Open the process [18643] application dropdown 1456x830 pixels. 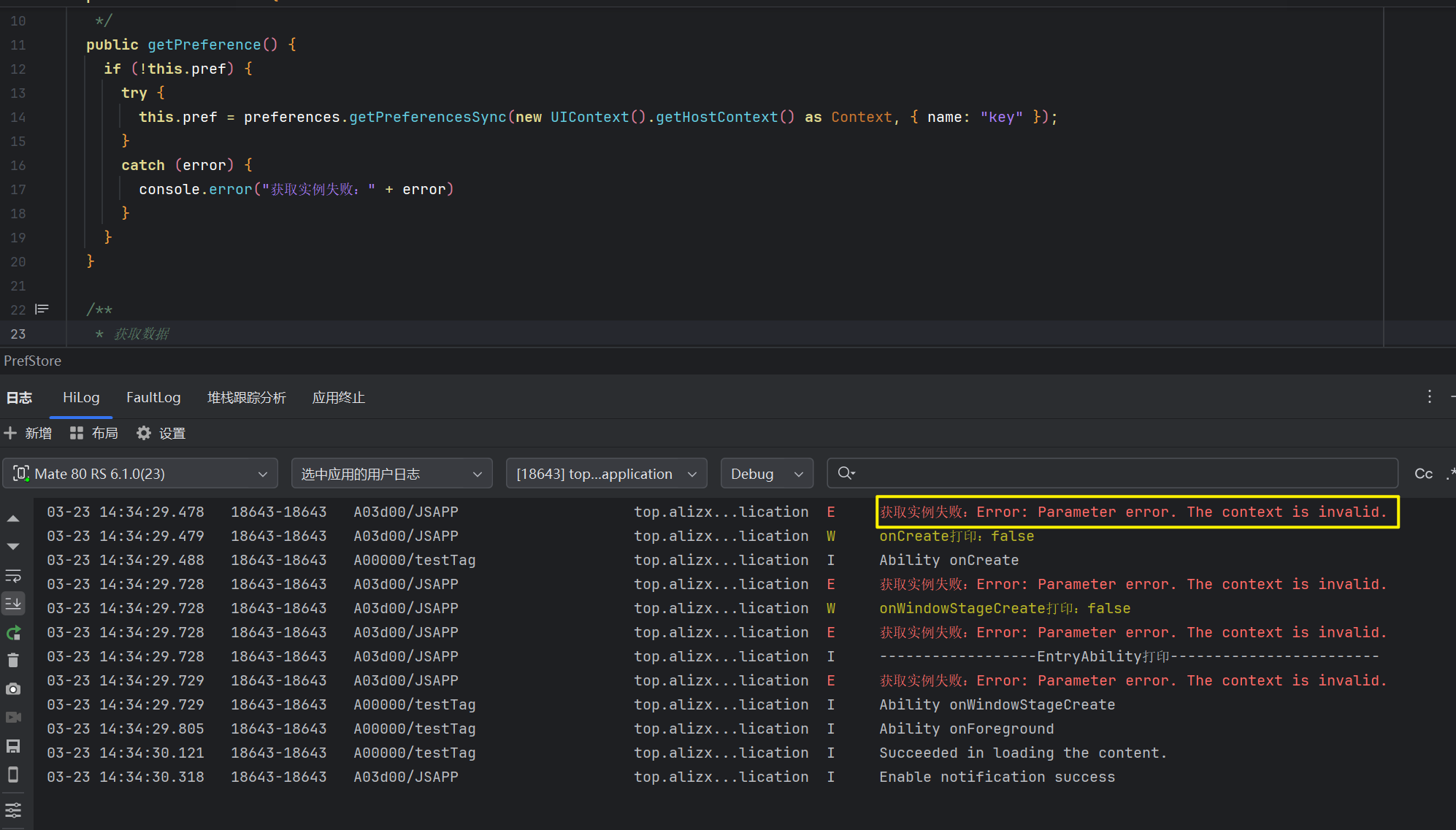click(x=606, y=474)
